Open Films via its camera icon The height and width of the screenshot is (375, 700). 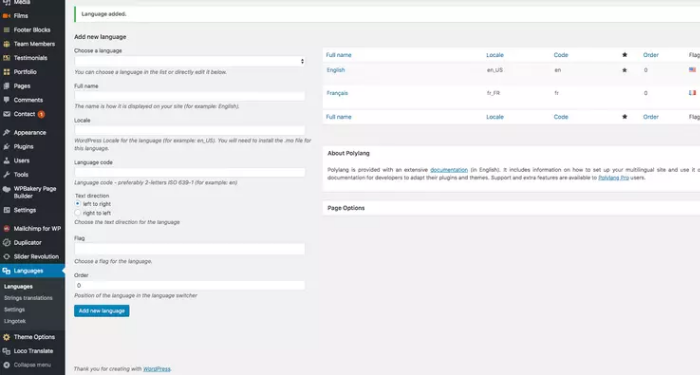[6, 16]
